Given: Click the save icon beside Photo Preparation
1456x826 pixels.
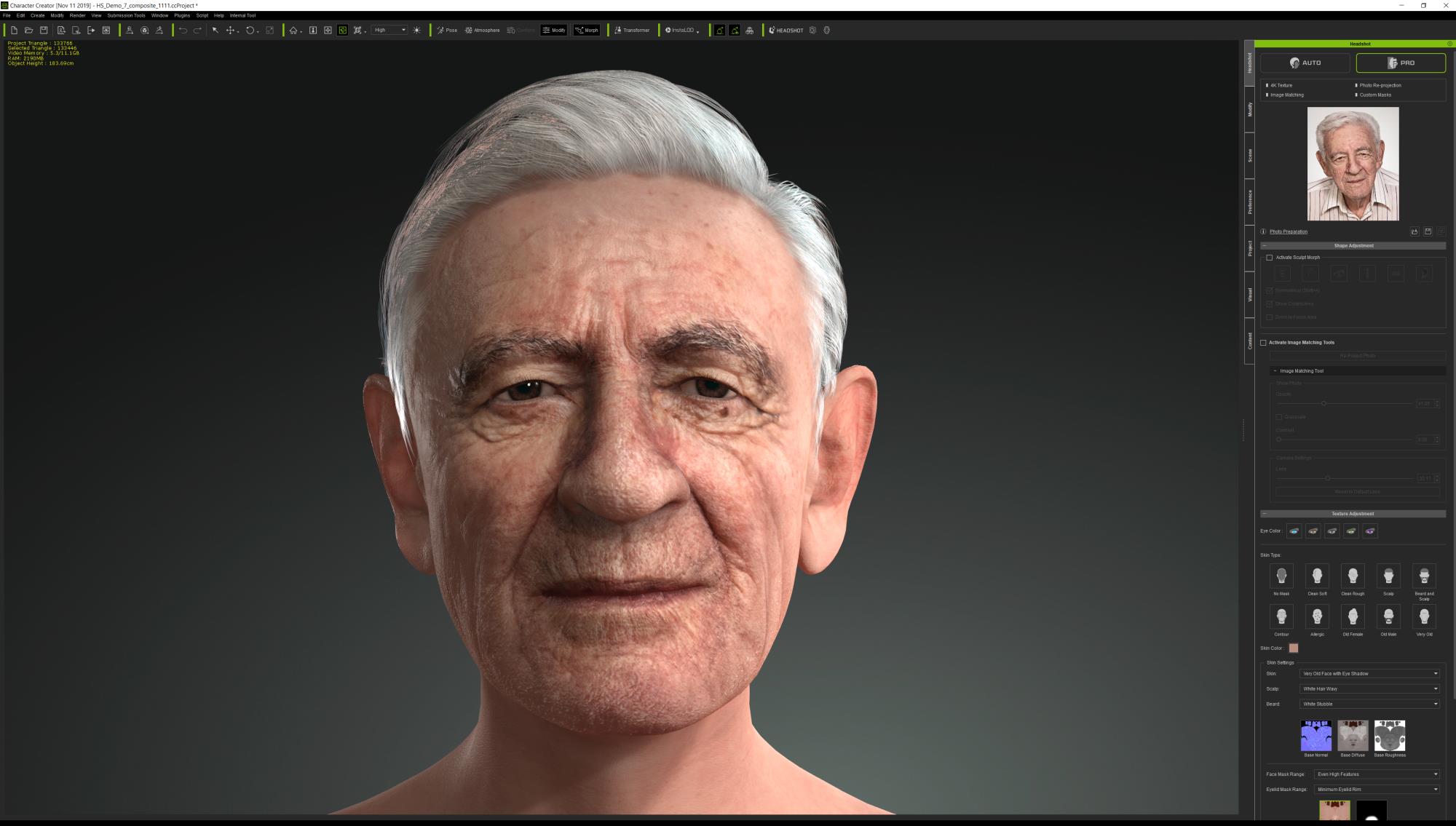Looking at the screenshot, I should pos(1428,231).
